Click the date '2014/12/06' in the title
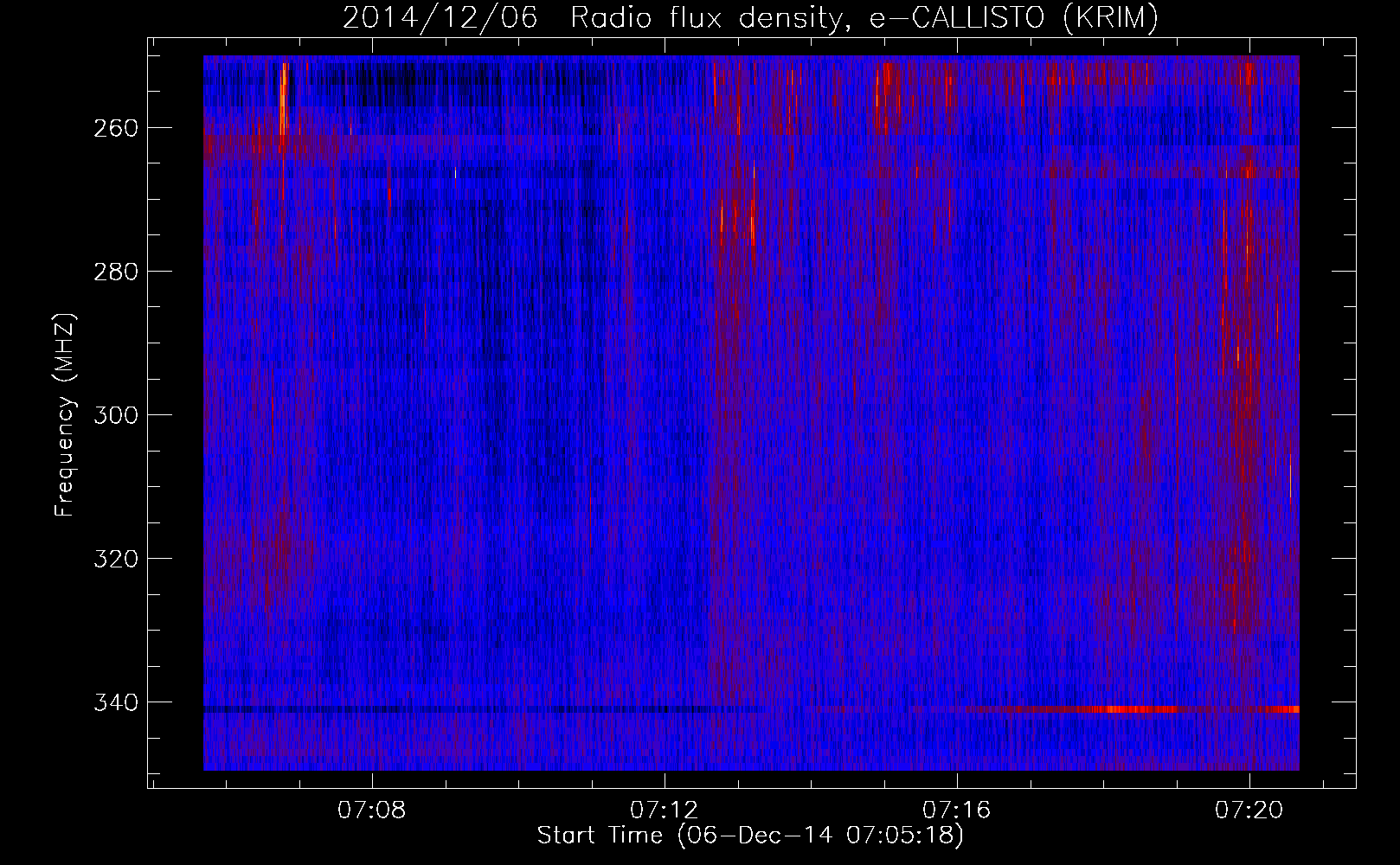1400x865 pixels. [x=441, y=18]
